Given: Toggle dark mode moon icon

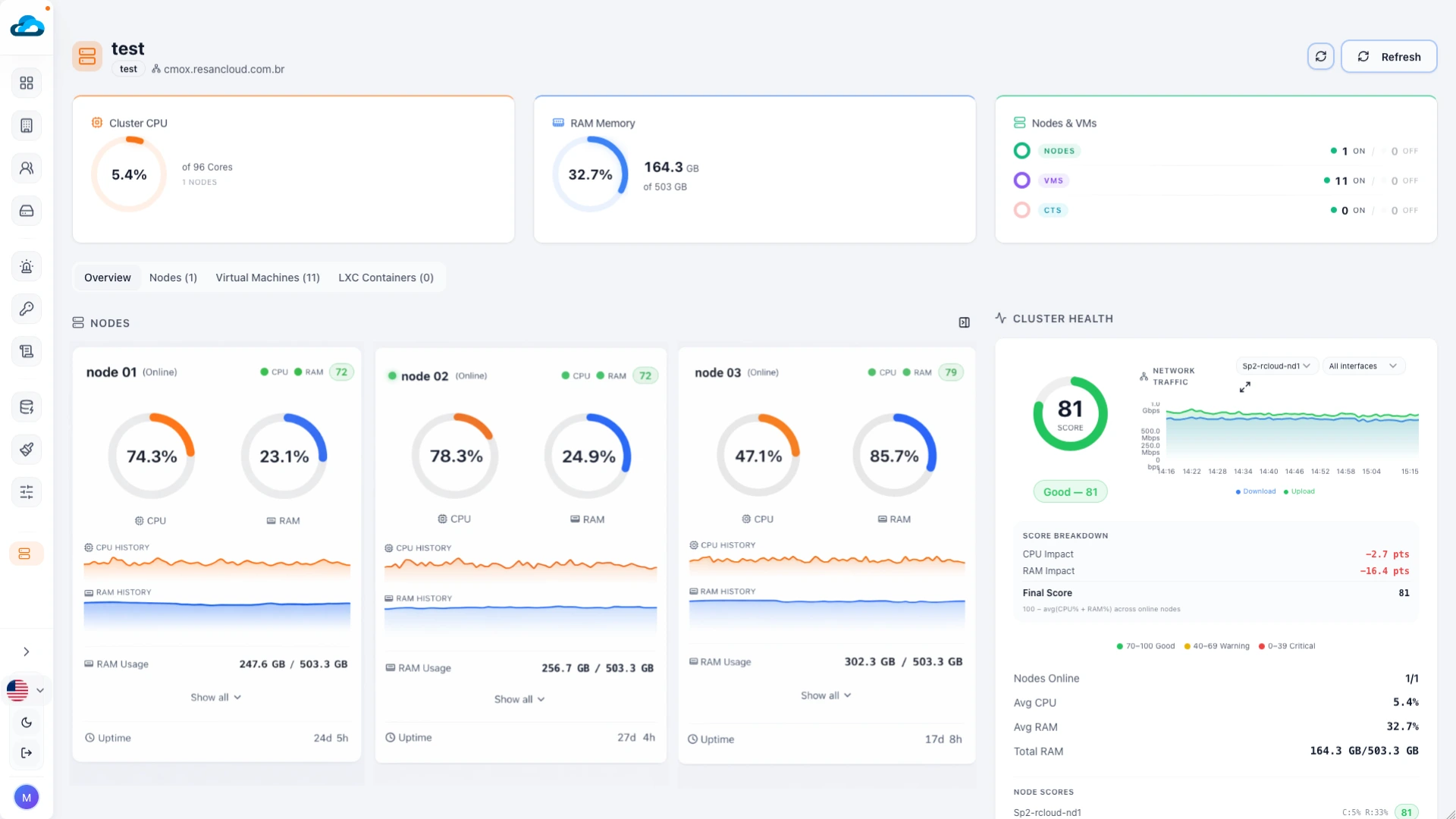Looking at the screenshot, I should click(x=27, y=723).
